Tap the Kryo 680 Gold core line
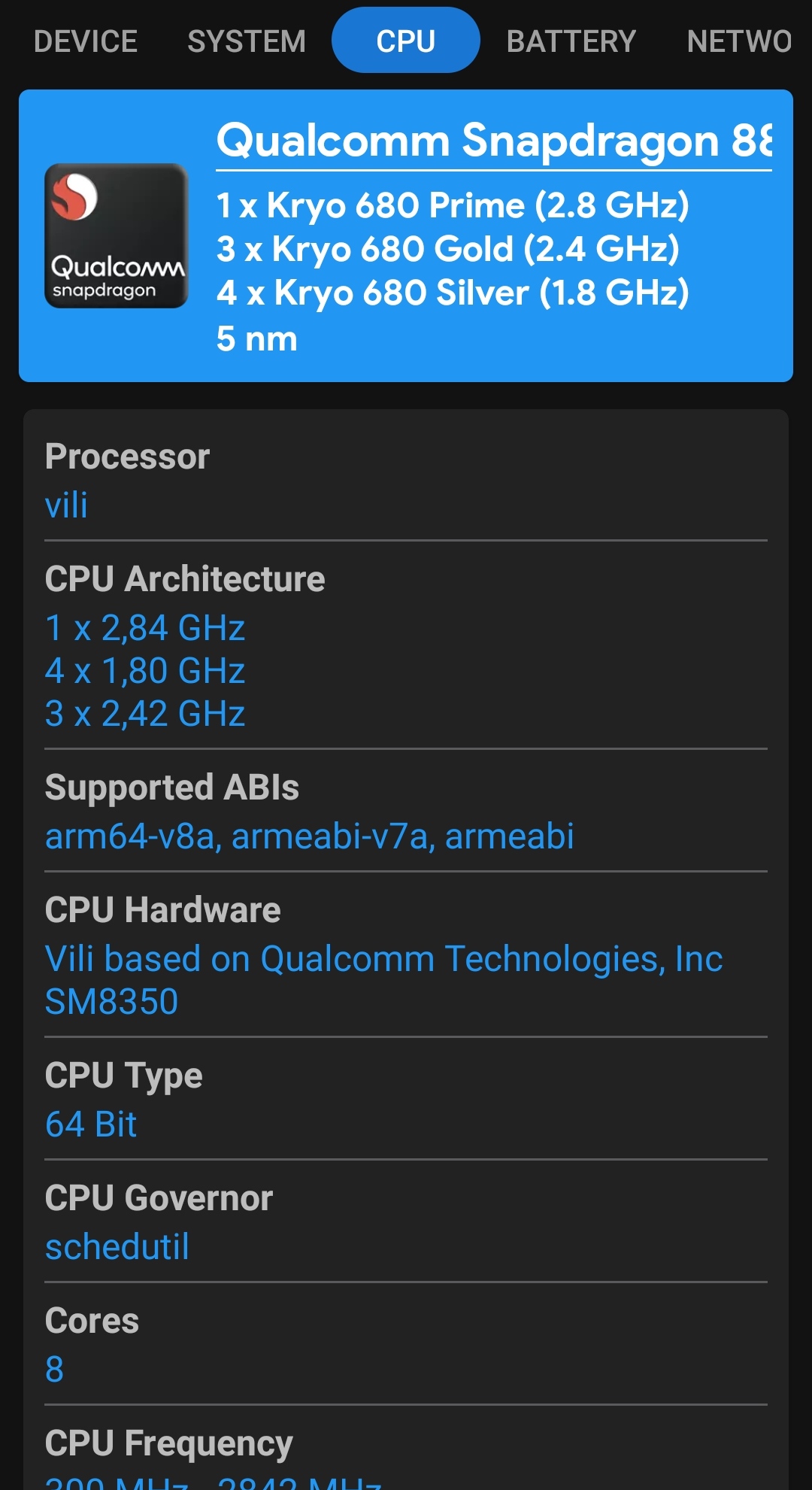812x1490 pixels. tap(448, 249)
